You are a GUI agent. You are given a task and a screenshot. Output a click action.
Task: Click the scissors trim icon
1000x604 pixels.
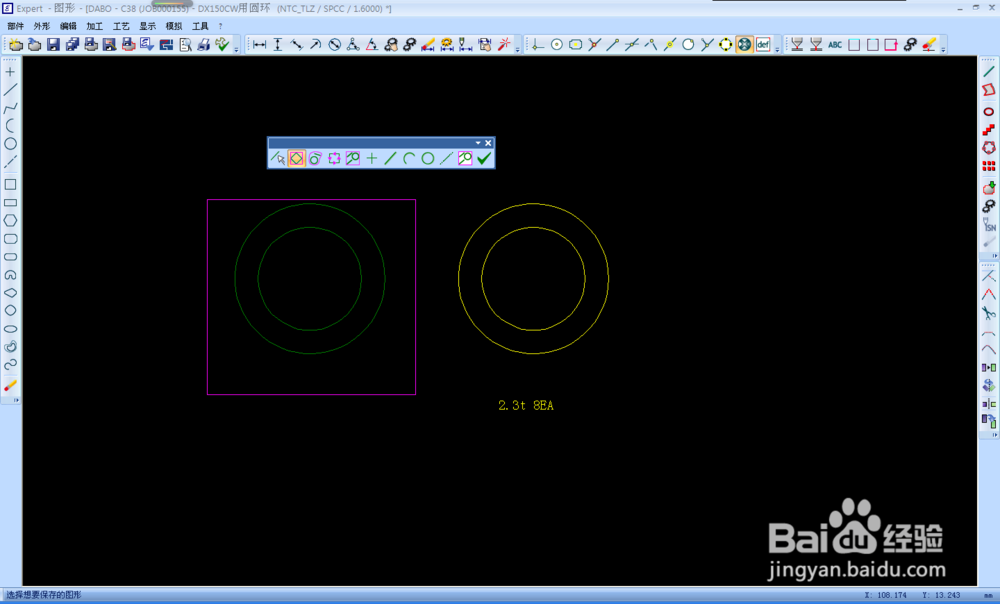pos(989,313)
